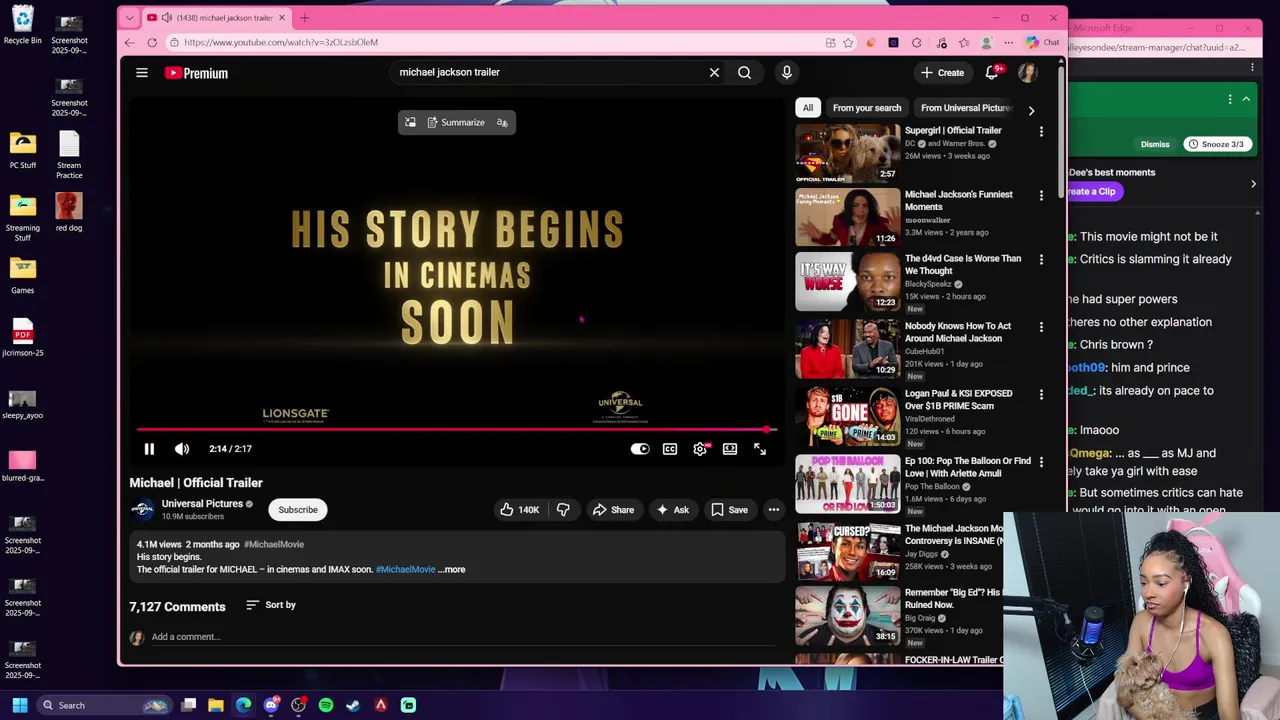The image size is (1280, 720).
Task: Open Pop The Balloon Ep 100 video
Action: pos(848,484)
